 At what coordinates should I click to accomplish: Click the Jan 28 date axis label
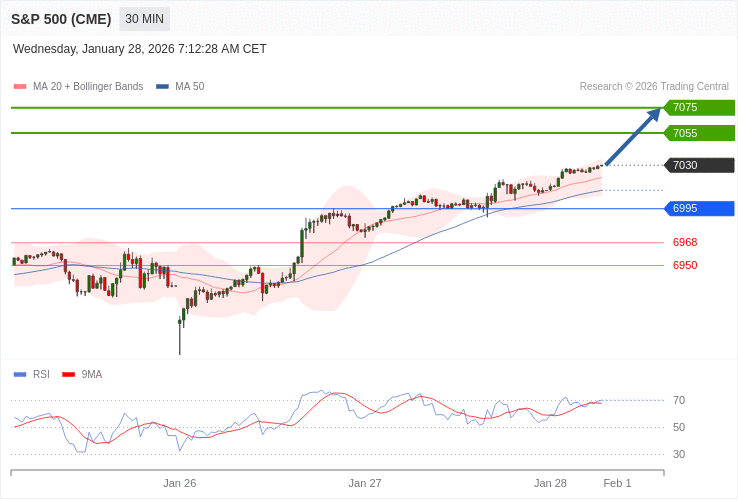[x=550, y=483]
